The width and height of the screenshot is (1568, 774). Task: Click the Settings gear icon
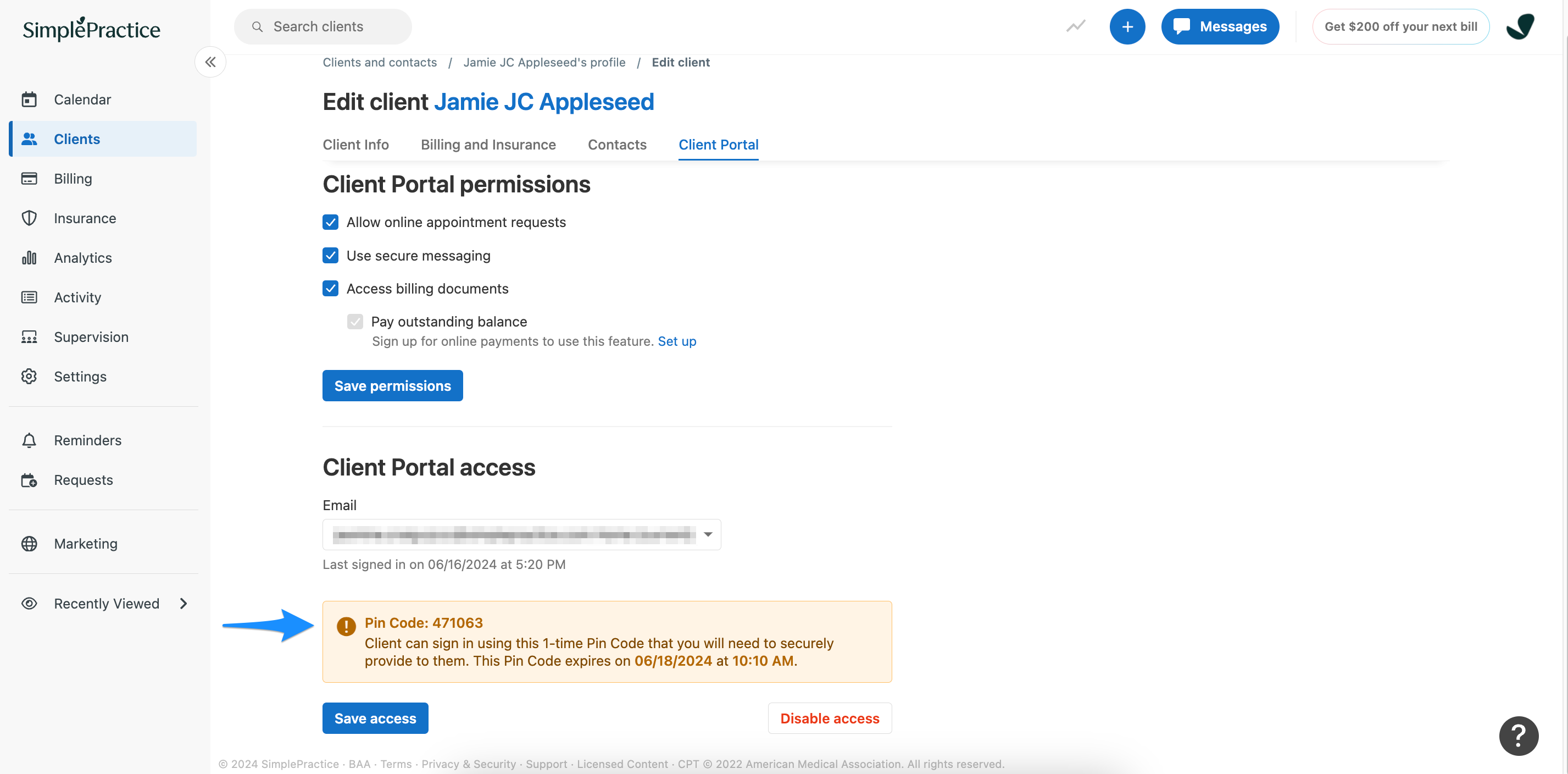tap(29, 377)
